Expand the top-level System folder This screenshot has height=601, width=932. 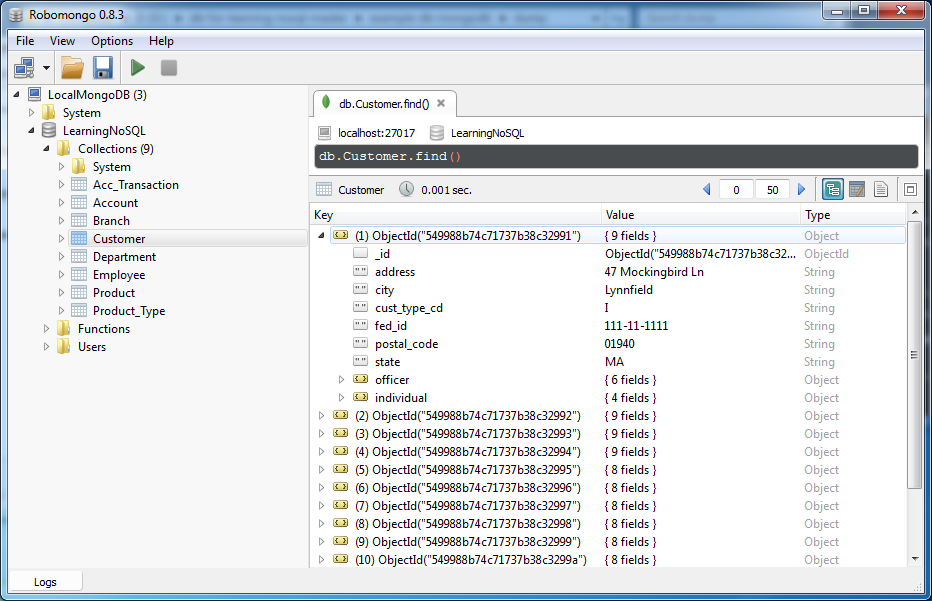click(32, 112)
